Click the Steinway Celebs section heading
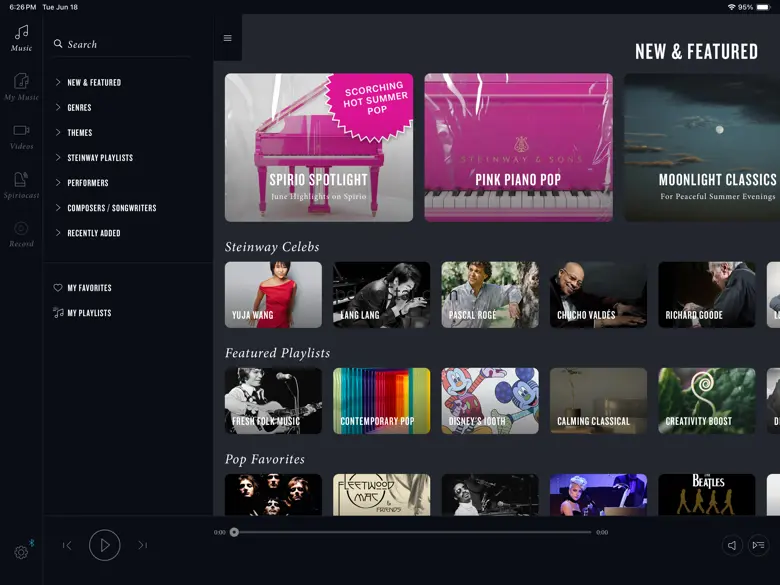The height and width of the screenshot is (585, 780). click(x=272, y=247)
